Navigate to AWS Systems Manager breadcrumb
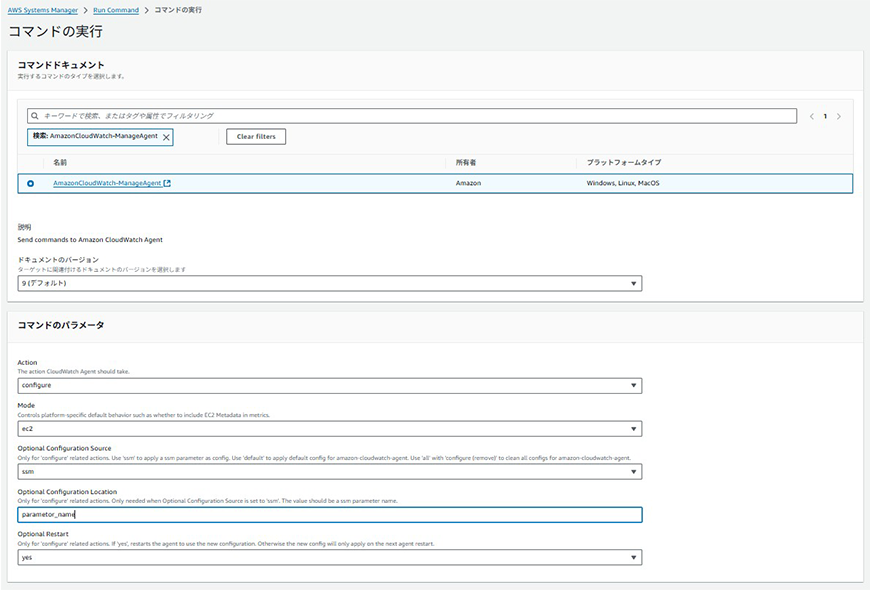Viewport: 870px width, 590px height. tap(43, 9)
